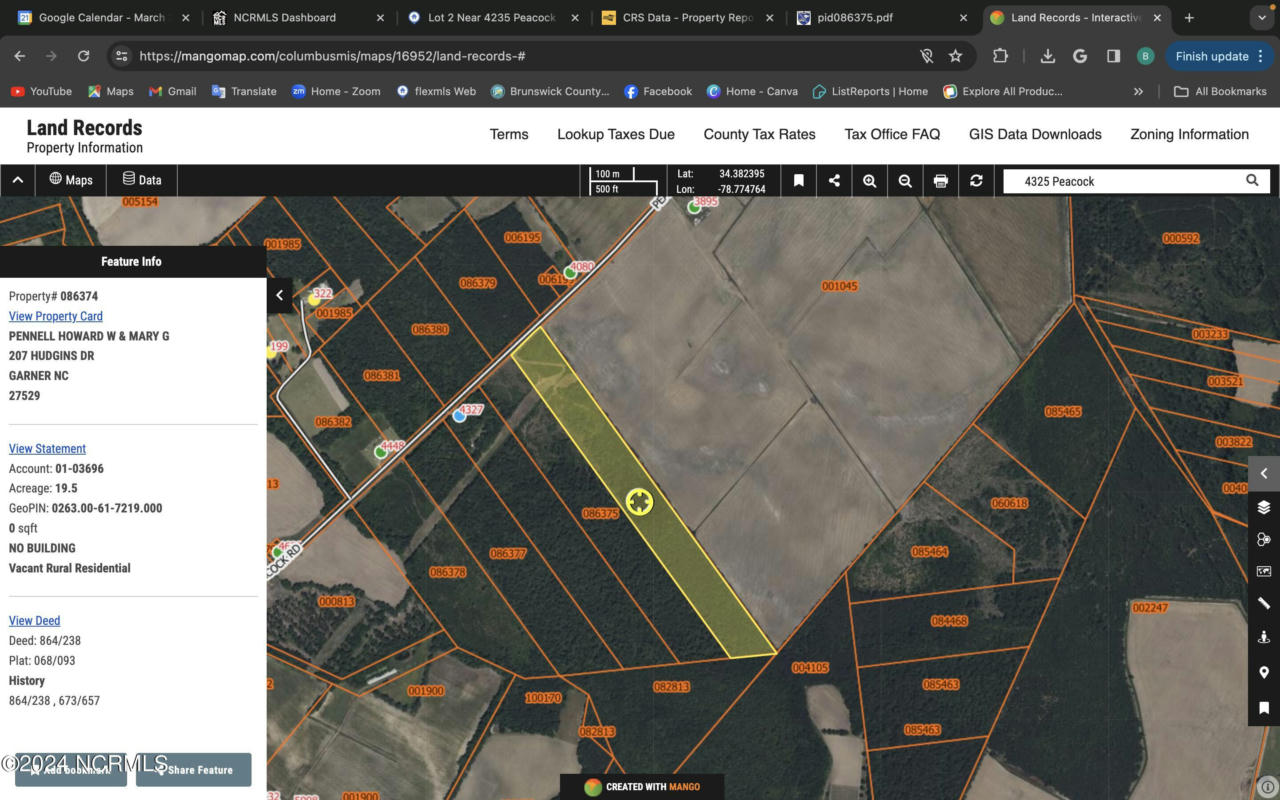Image resolution: width=1280 pixels, height=800 pixels.
Task: Open Chrome downloads icon
Action: [x=1047, y=56]
